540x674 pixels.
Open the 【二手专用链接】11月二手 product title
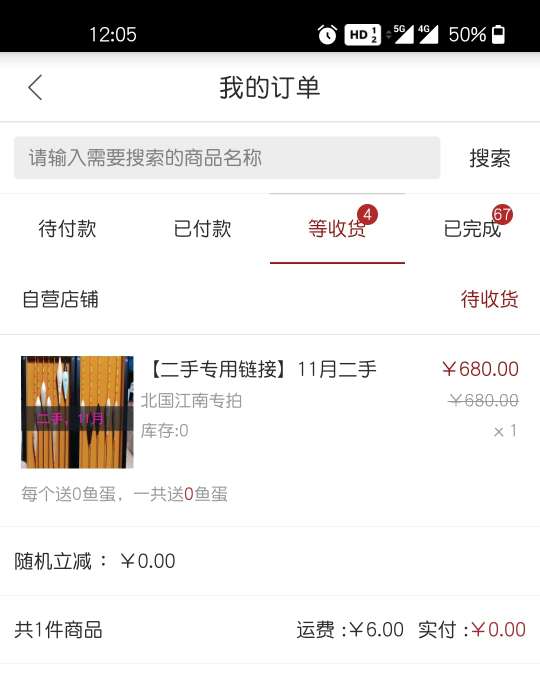coord(263,369)
